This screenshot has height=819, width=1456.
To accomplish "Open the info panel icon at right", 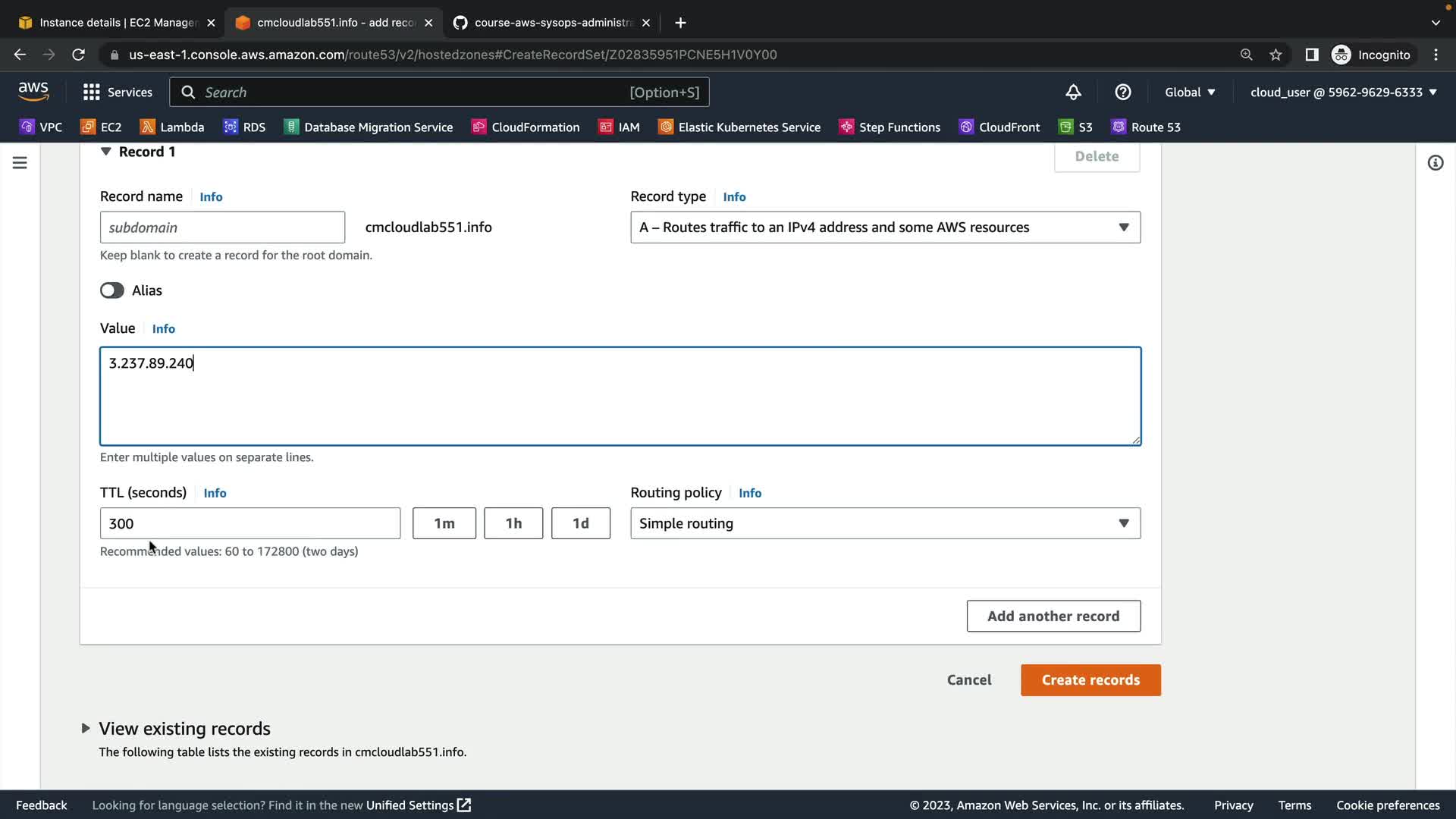I will [x=1435, y=163].
